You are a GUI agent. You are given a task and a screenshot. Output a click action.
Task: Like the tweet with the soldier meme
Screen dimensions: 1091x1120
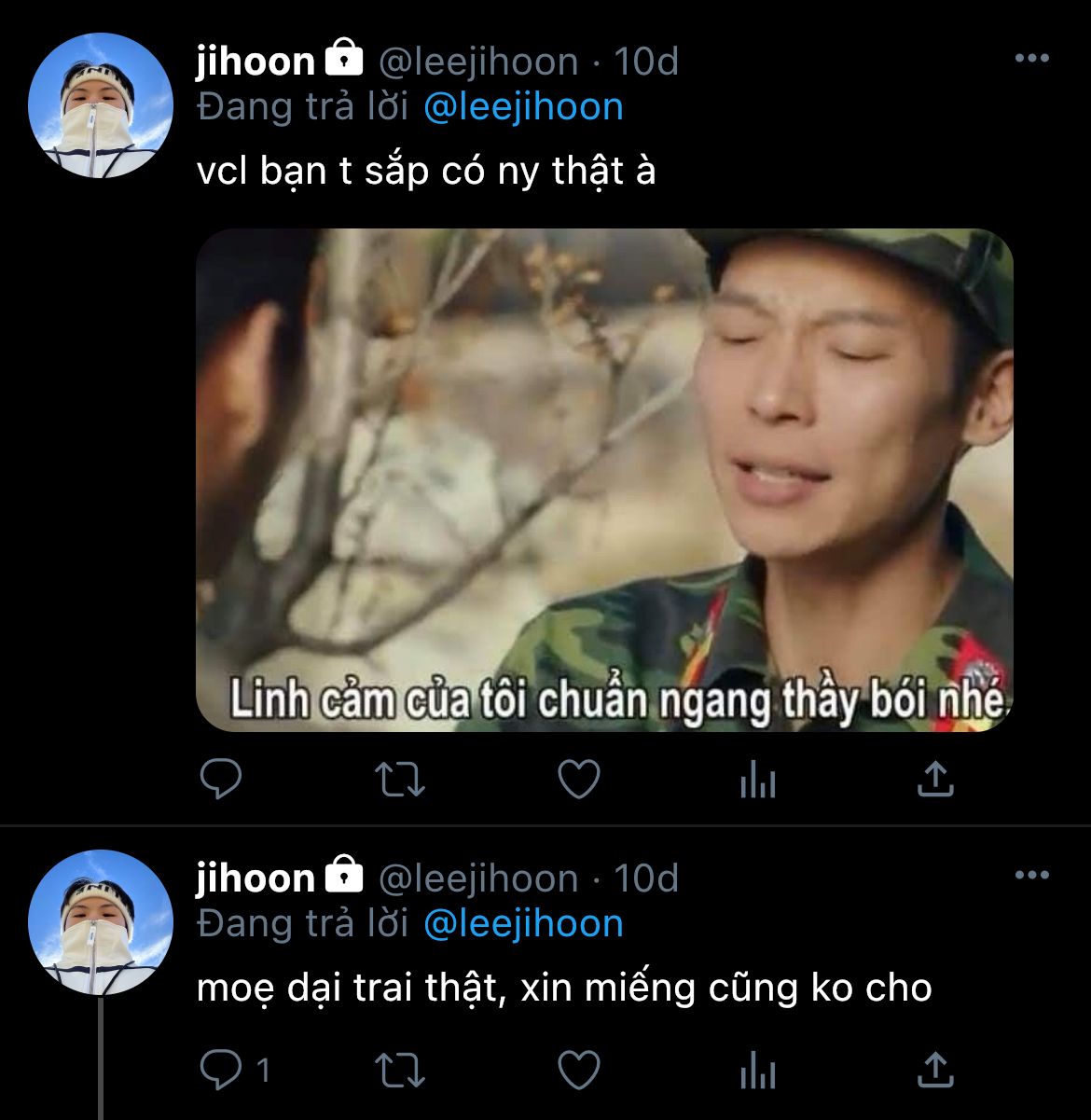click(579, 780)
